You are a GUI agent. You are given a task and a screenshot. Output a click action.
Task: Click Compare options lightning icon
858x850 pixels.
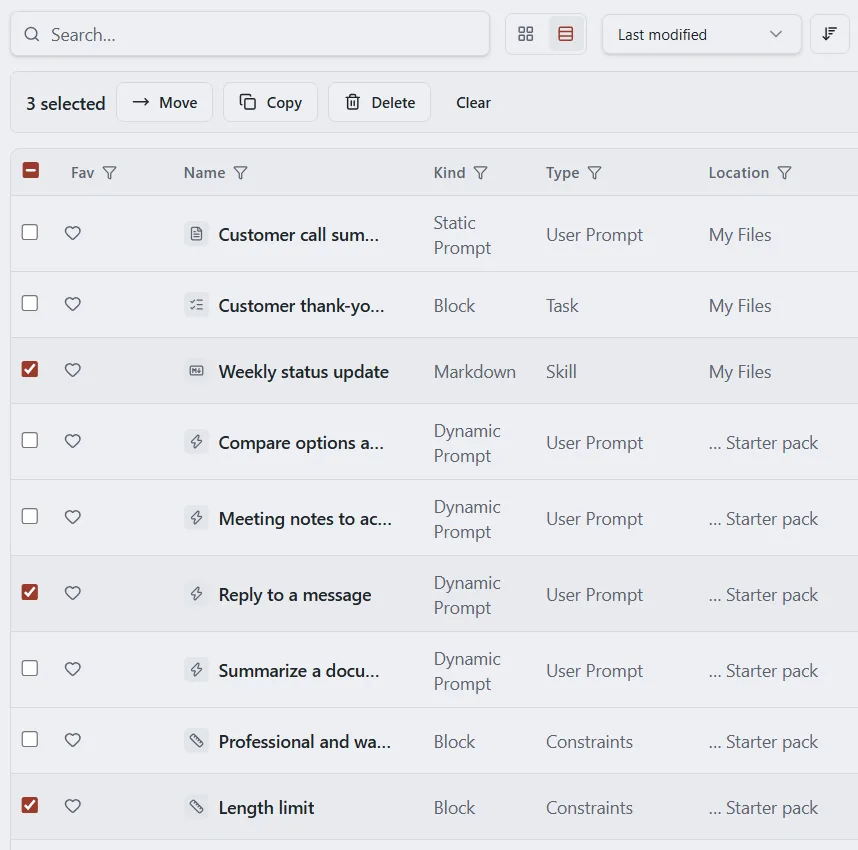point(196,442)
